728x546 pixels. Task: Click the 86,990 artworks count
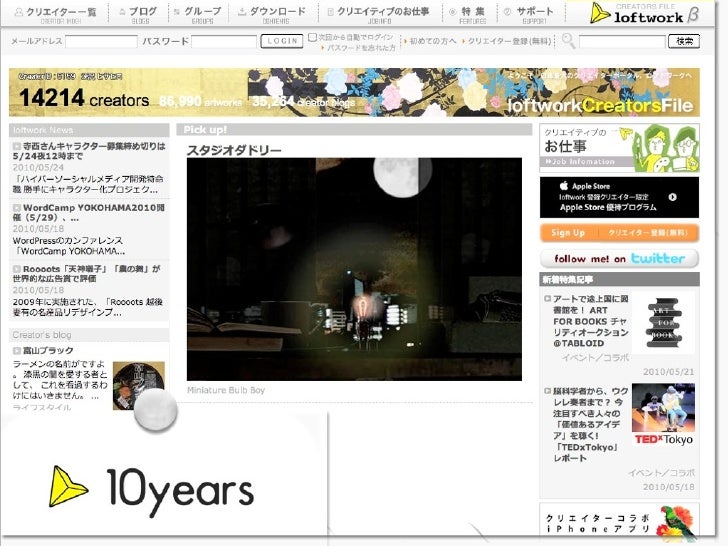[x=201, y=101]
